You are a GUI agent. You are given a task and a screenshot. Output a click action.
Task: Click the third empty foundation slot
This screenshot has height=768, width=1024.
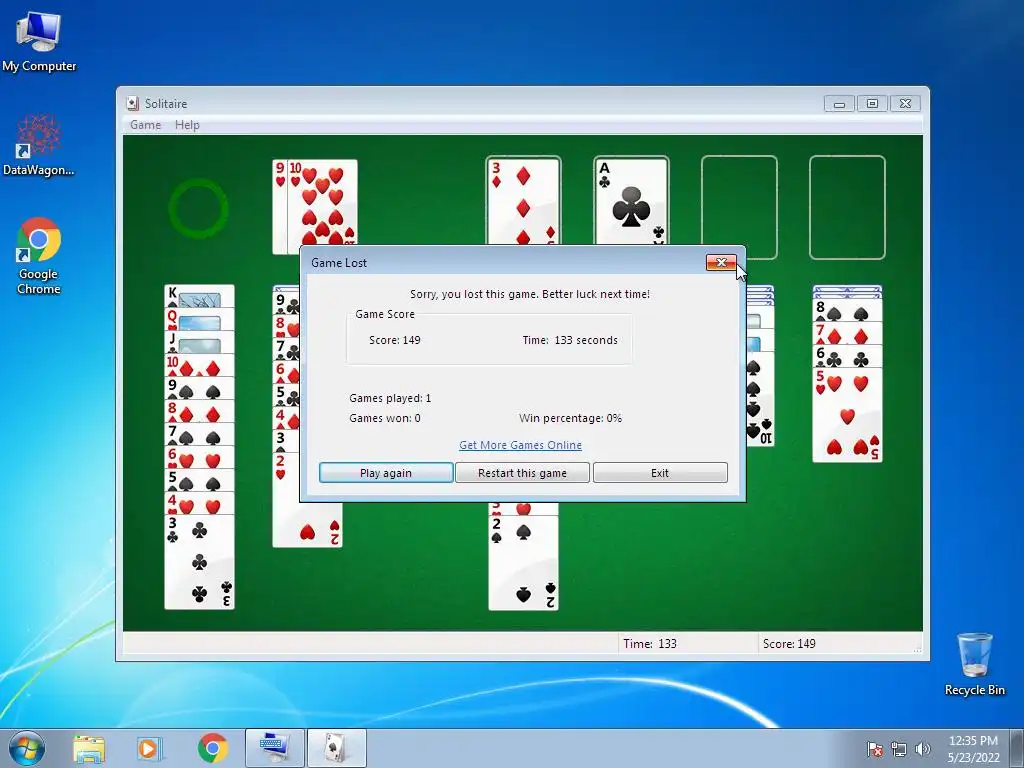point(739,207)
